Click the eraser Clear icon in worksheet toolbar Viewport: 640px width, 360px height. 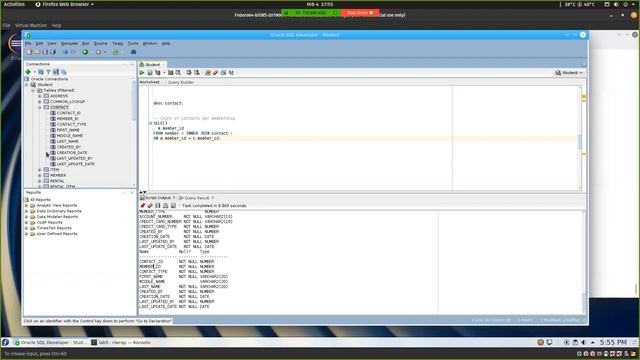coord(216,73)
